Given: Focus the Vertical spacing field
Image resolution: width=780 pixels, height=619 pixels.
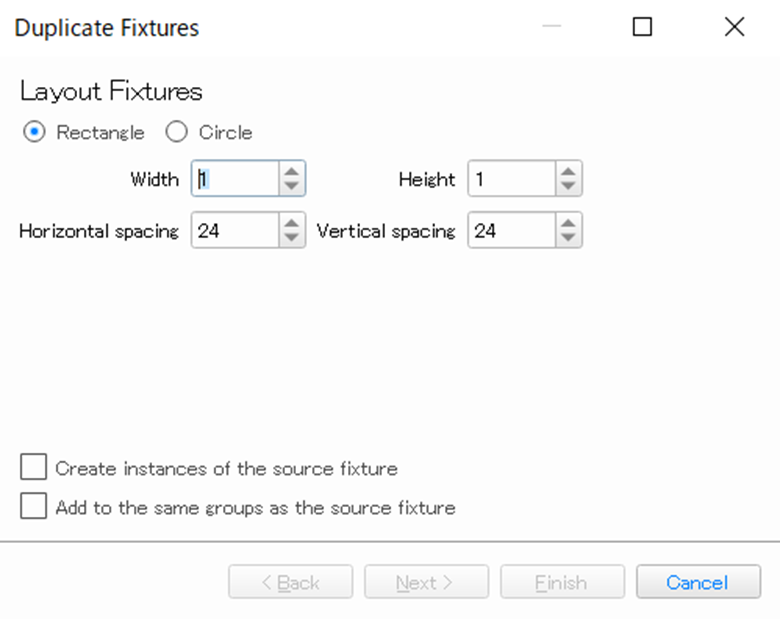Looking at the screenshot, I should coord(511,231).
